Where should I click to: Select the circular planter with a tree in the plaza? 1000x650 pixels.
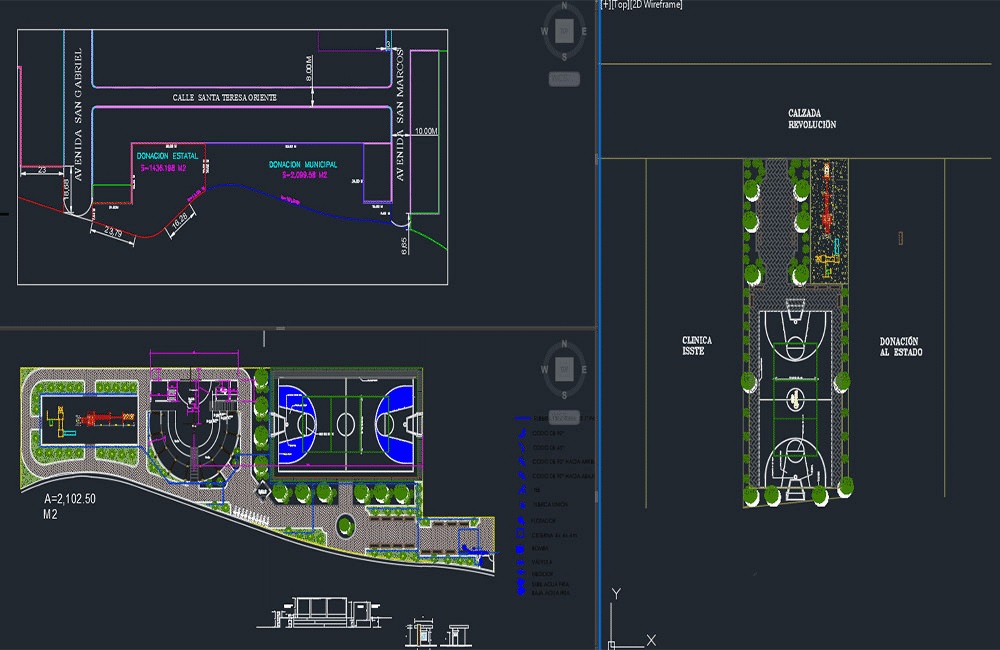[x=345, y=526]
